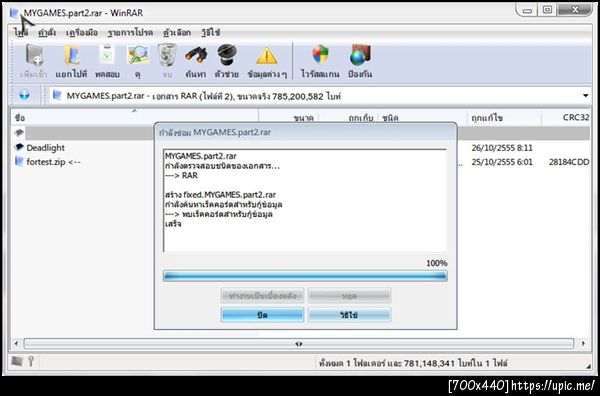Open the Tools (เครื่องมือ) menu
The width and height of the screenshot is (600, 396).
82,33
